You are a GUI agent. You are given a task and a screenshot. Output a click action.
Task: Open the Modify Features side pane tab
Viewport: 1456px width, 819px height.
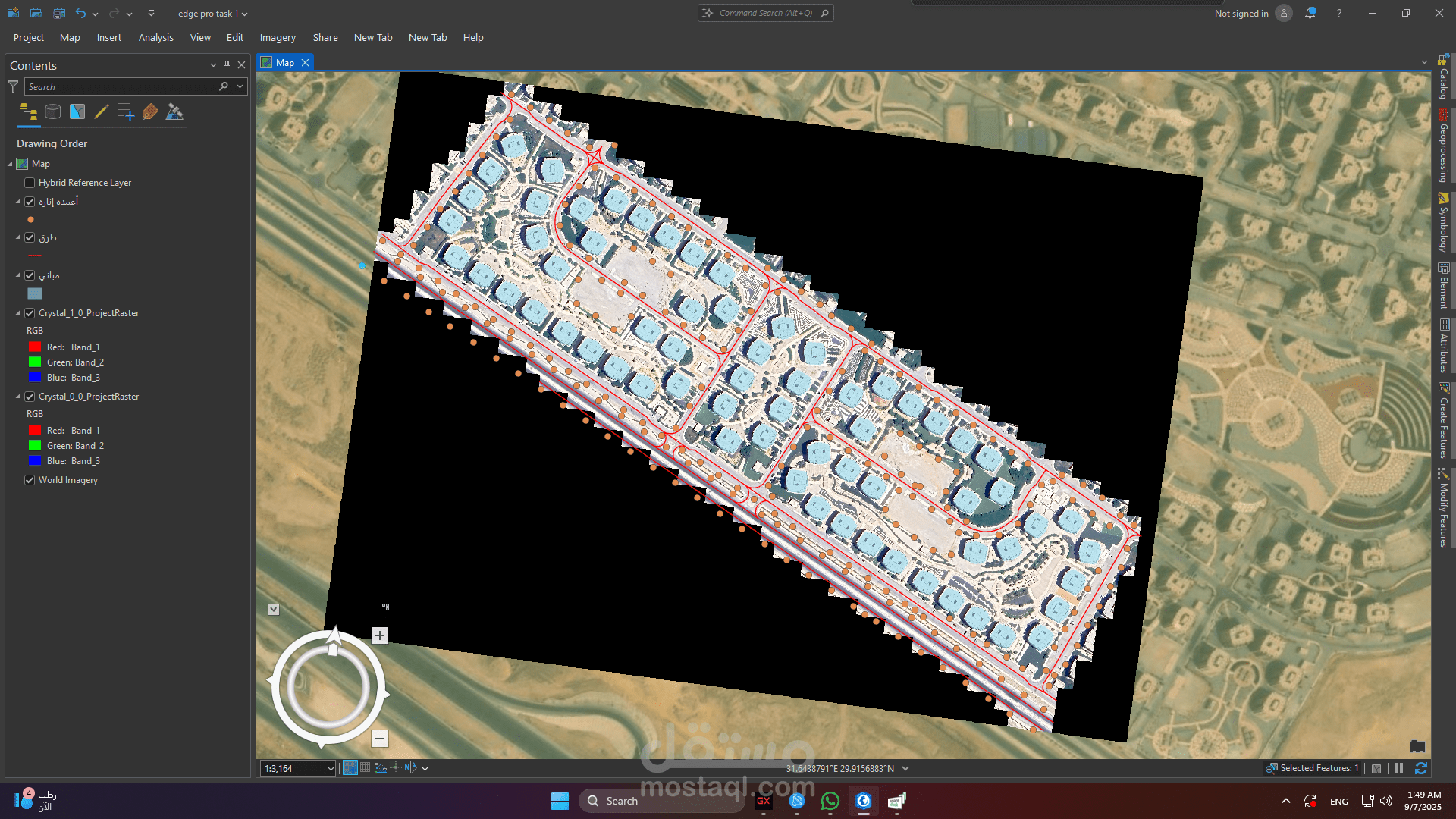tap(1443, 507)
